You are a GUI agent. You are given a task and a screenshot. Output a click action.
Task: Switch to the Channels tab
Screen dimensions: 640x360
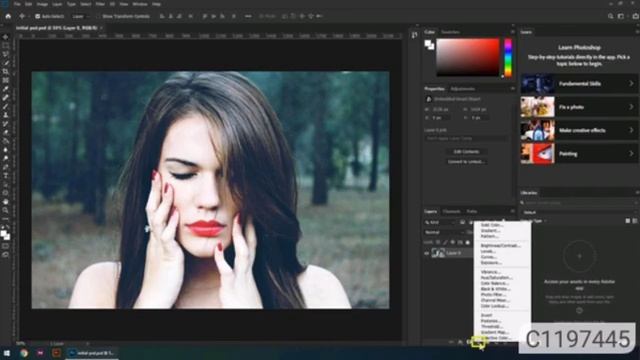coord(451,211)
